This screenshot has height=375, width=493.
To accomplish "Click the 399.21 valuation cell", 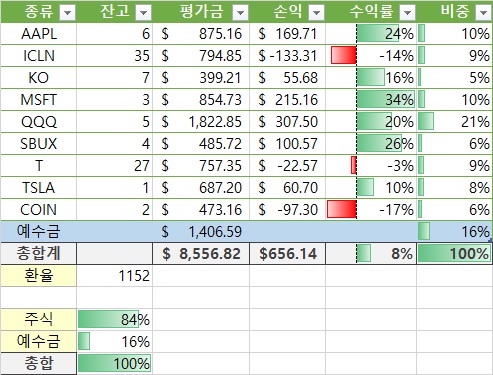I will click(201, 78).
